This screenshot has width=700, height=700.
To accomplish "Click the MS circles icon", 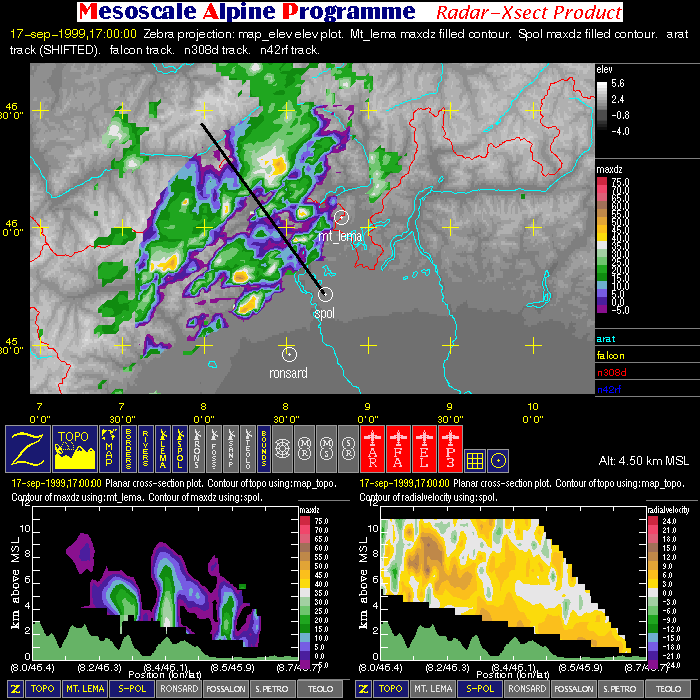I will (326, 449).
